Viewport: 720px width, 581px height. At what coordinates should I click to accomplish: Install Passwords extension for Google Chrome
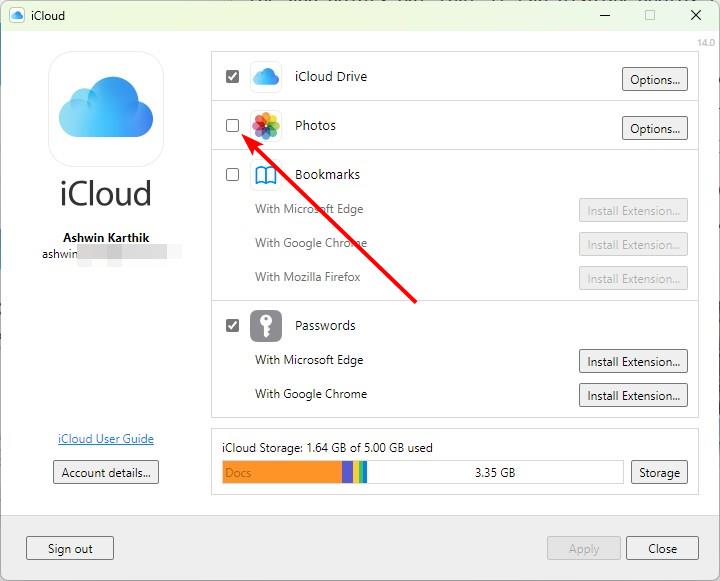click(x=633, y=395)
